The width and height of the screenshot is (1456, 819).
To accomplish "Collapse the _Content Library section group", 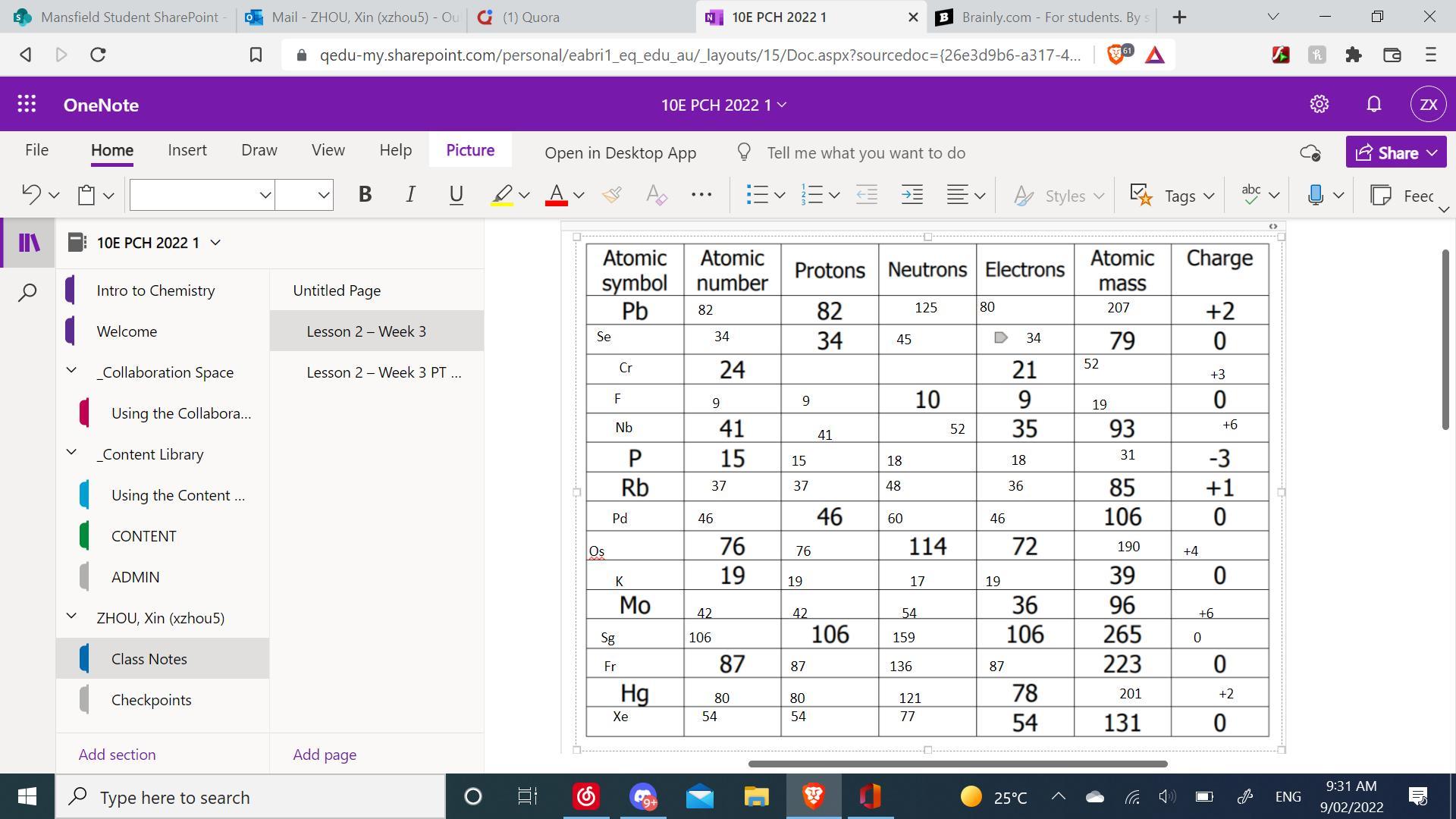I will [x=71, y=453].
